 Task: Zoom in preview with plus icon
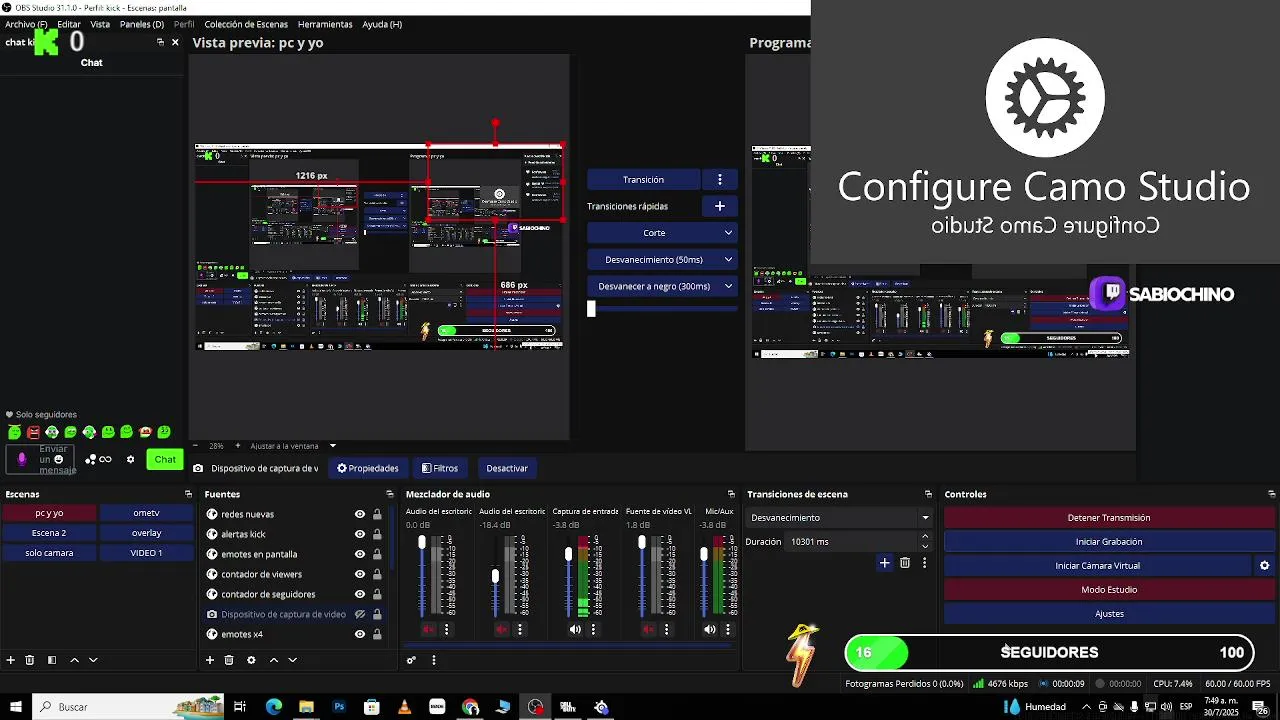[239, 446]
